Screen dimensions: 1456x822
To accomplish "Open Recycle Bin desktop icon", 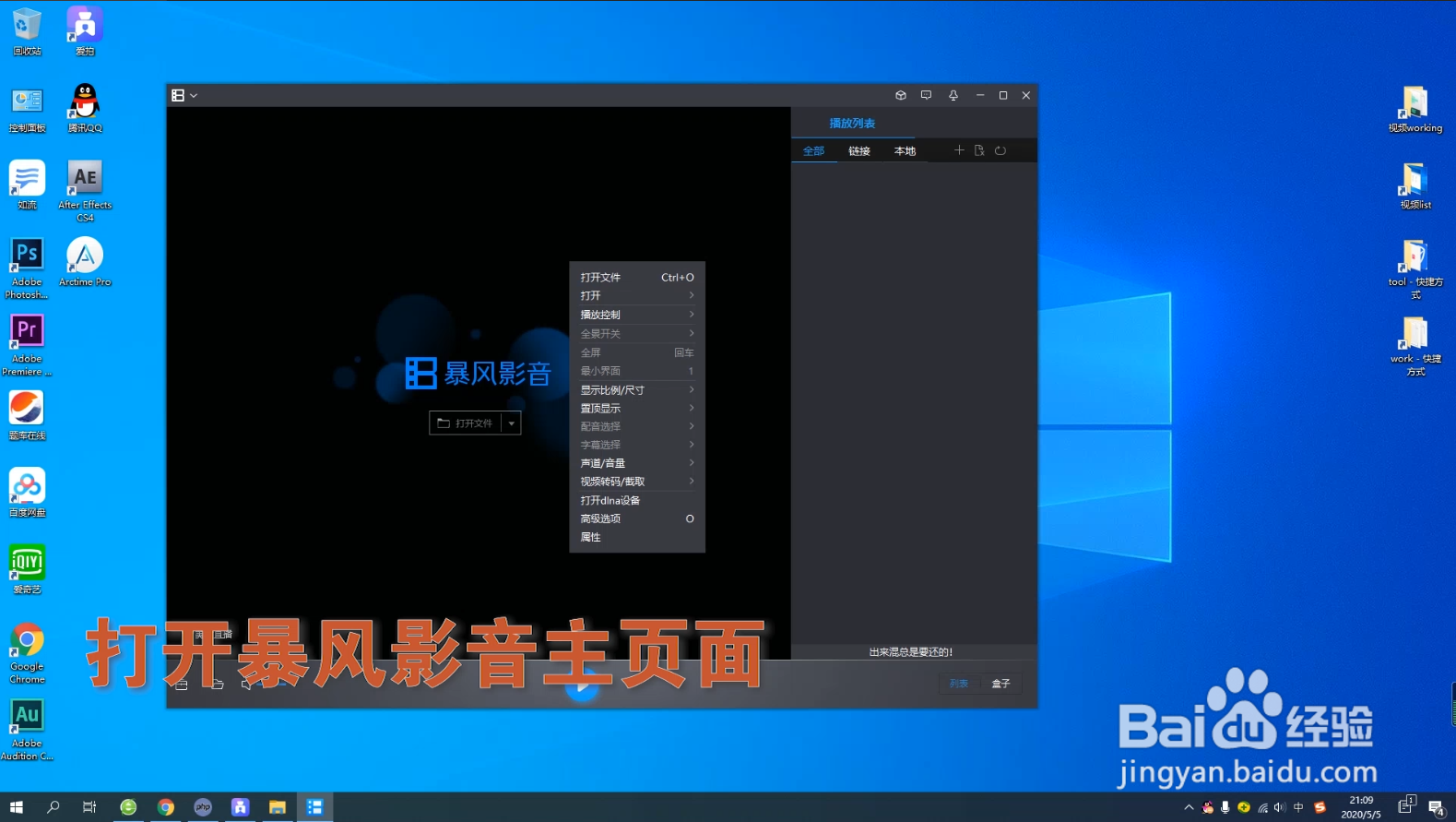I will [27, 31].
